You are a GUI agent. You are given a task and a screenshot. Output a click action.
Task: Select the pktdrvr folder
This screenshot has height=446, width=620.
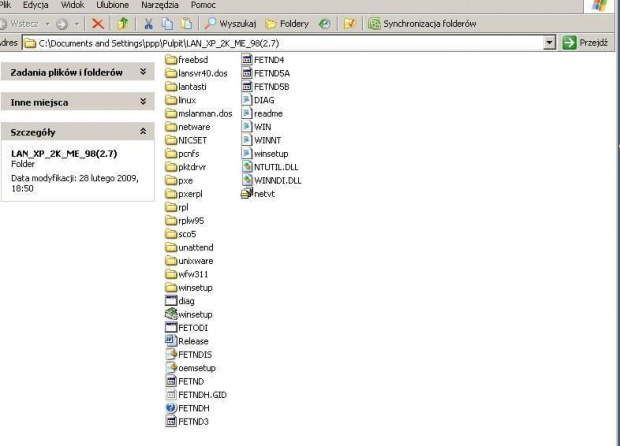186,167
